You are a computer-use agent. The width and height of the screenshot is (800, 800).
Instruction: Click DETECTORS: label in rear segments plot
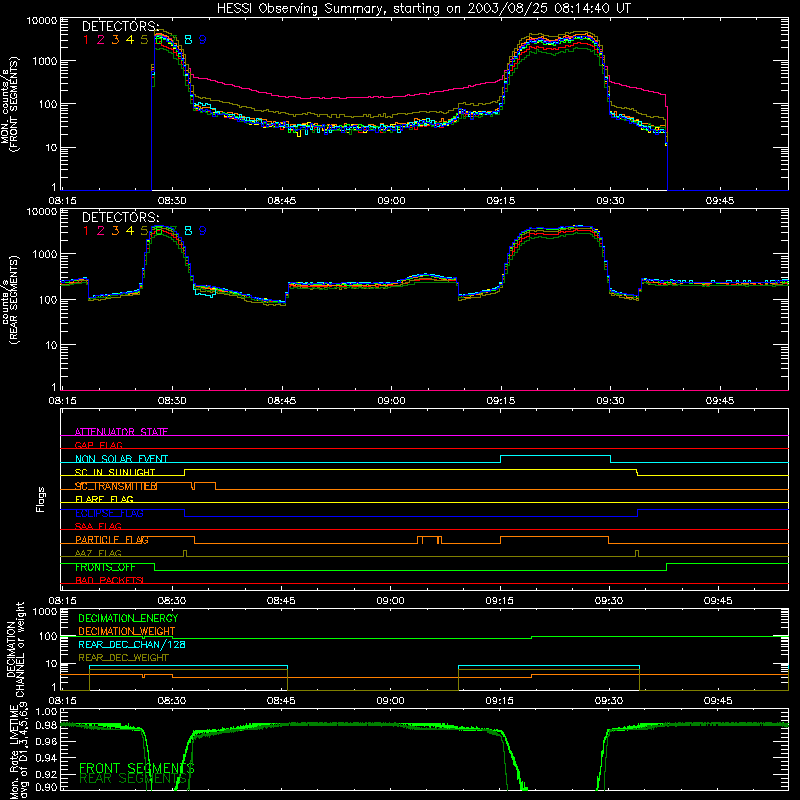tap(120, 217)
